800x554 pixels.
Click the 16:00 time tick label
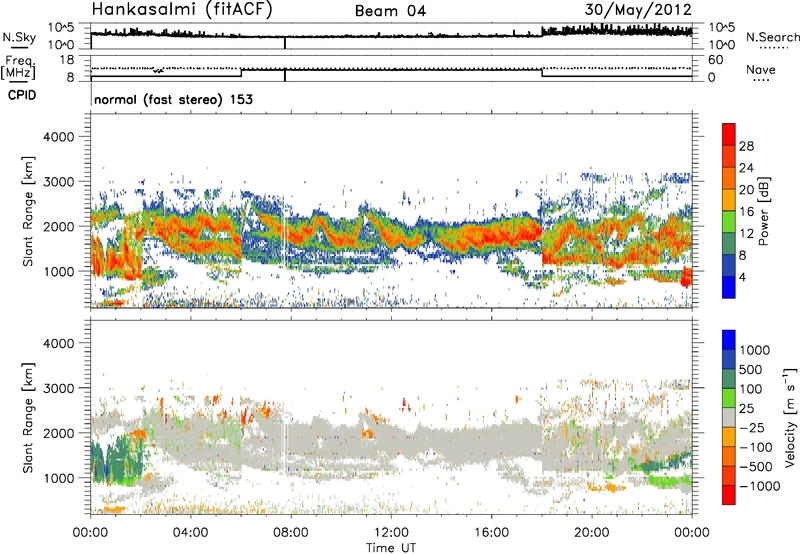click(491, 533)
